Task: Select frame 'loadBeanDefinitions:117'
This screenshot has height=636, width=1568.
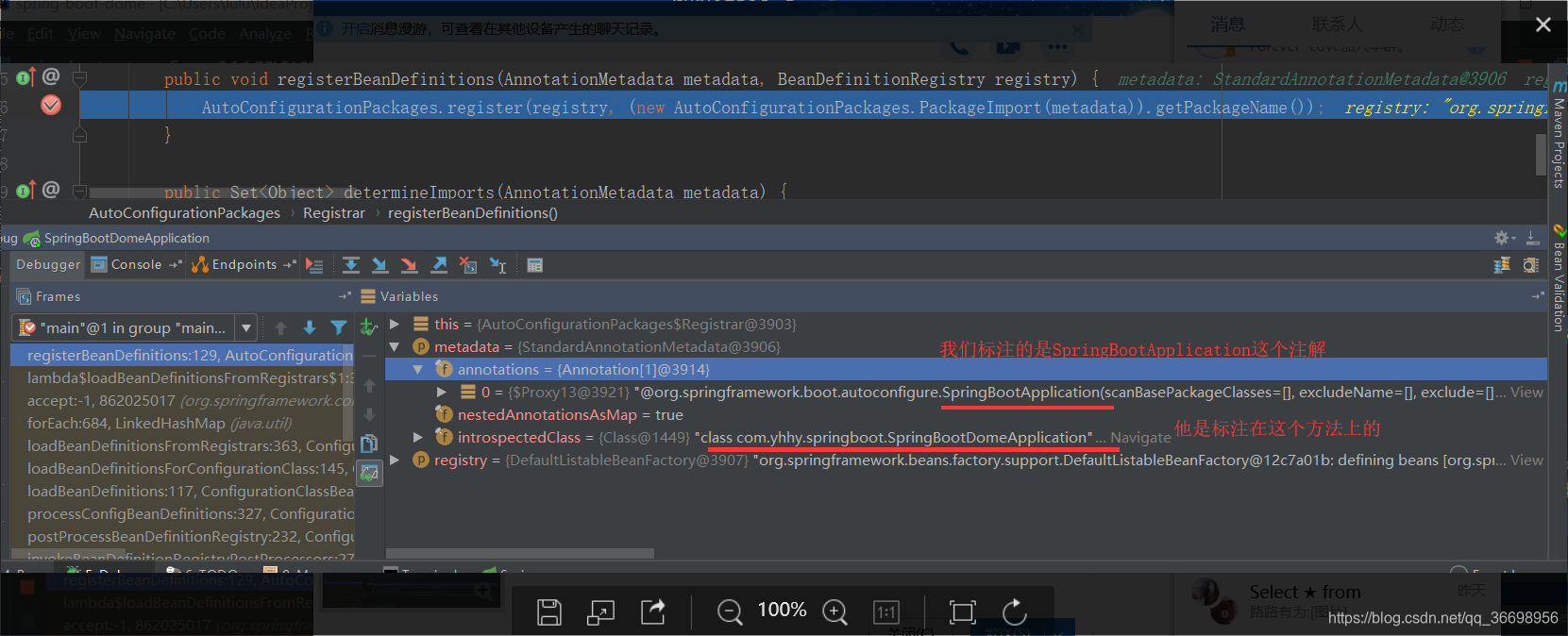Action: (x=182, y=491)
